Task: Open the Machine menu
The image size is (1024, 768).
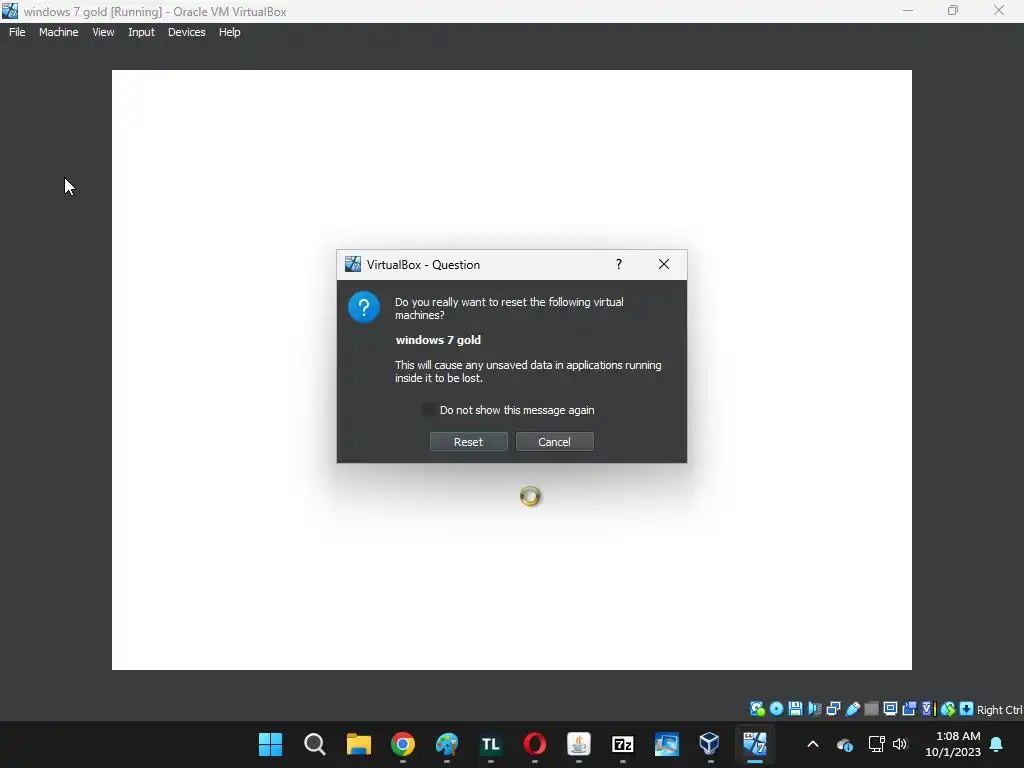Action: [58, 32]
